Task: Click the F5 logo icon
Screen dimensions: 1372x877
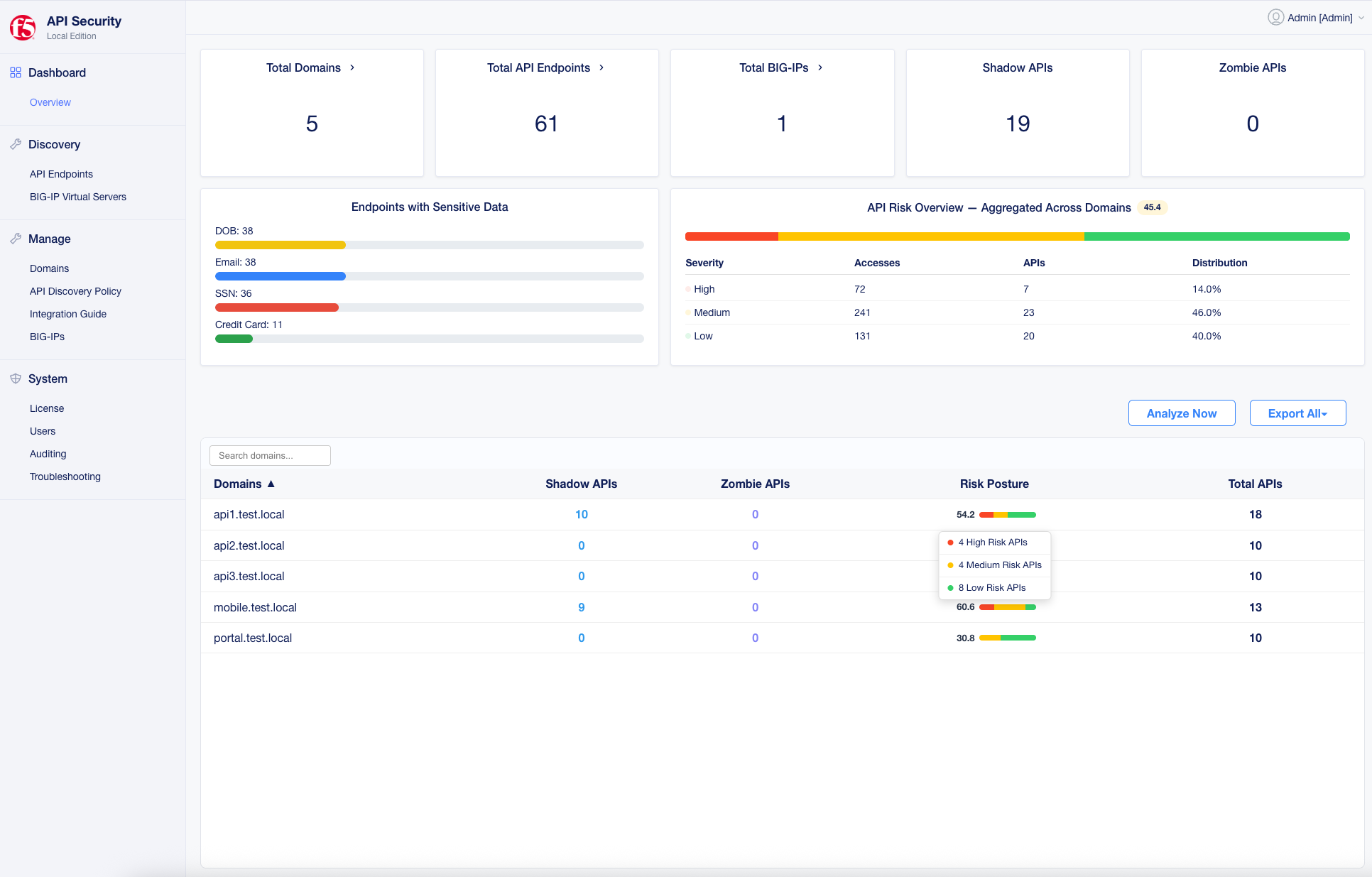Action: [23, 28]
